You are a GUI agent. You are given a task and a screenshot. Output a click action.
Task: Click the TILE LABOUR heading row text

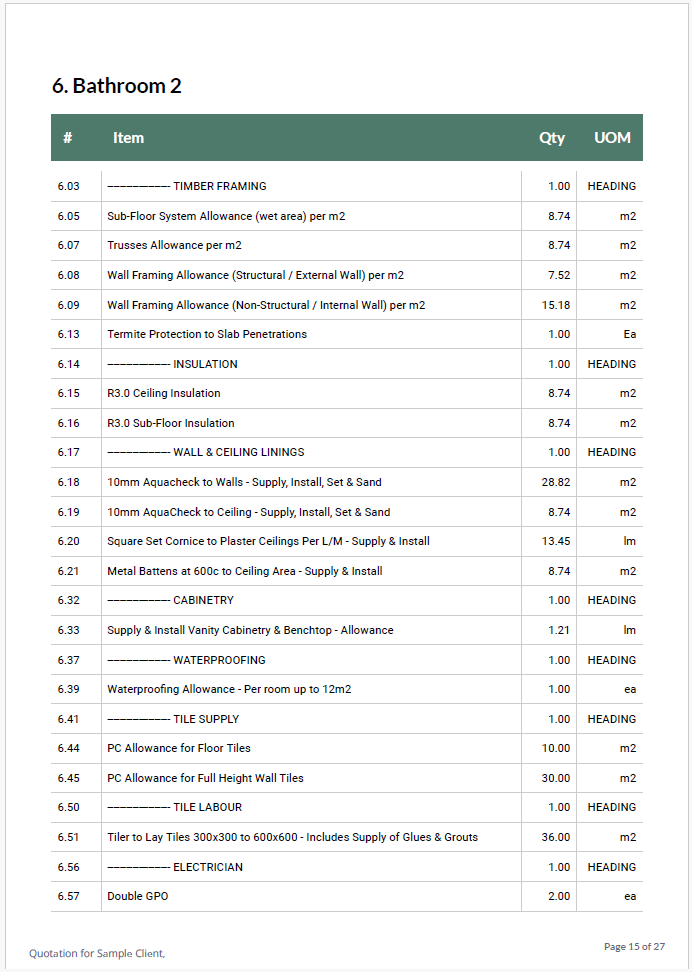[174, 807]
